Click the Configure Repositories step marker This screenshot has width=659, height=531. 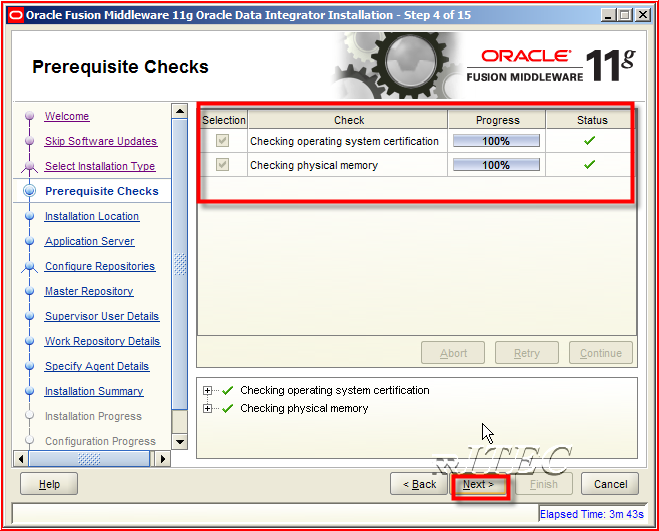29,267
